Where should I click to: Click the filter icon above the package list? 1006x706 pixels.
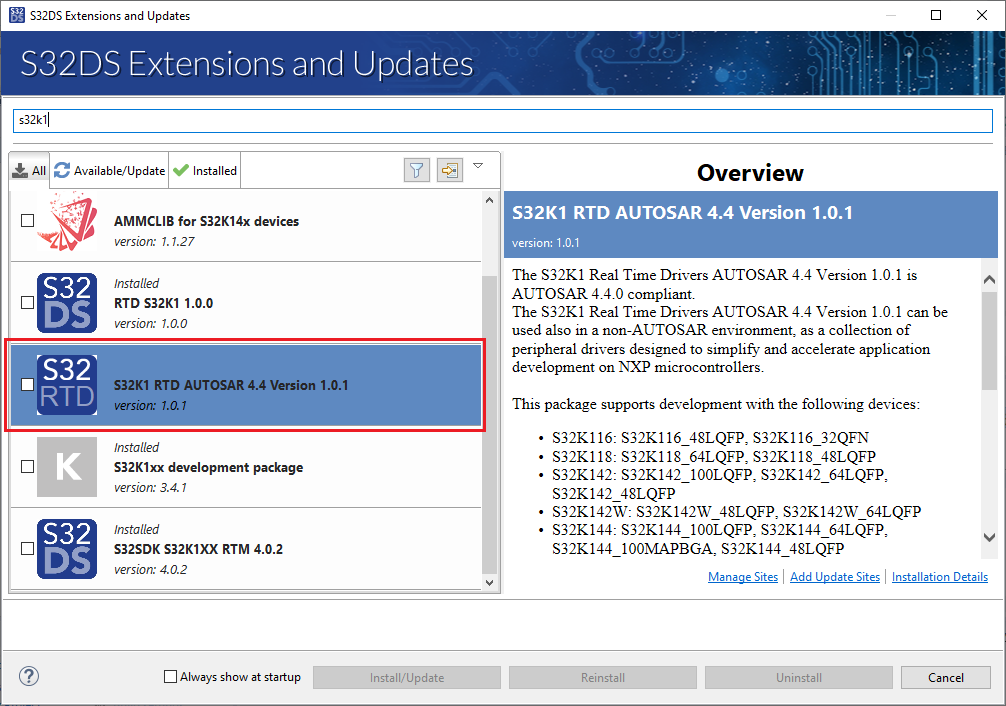[416, 170]
